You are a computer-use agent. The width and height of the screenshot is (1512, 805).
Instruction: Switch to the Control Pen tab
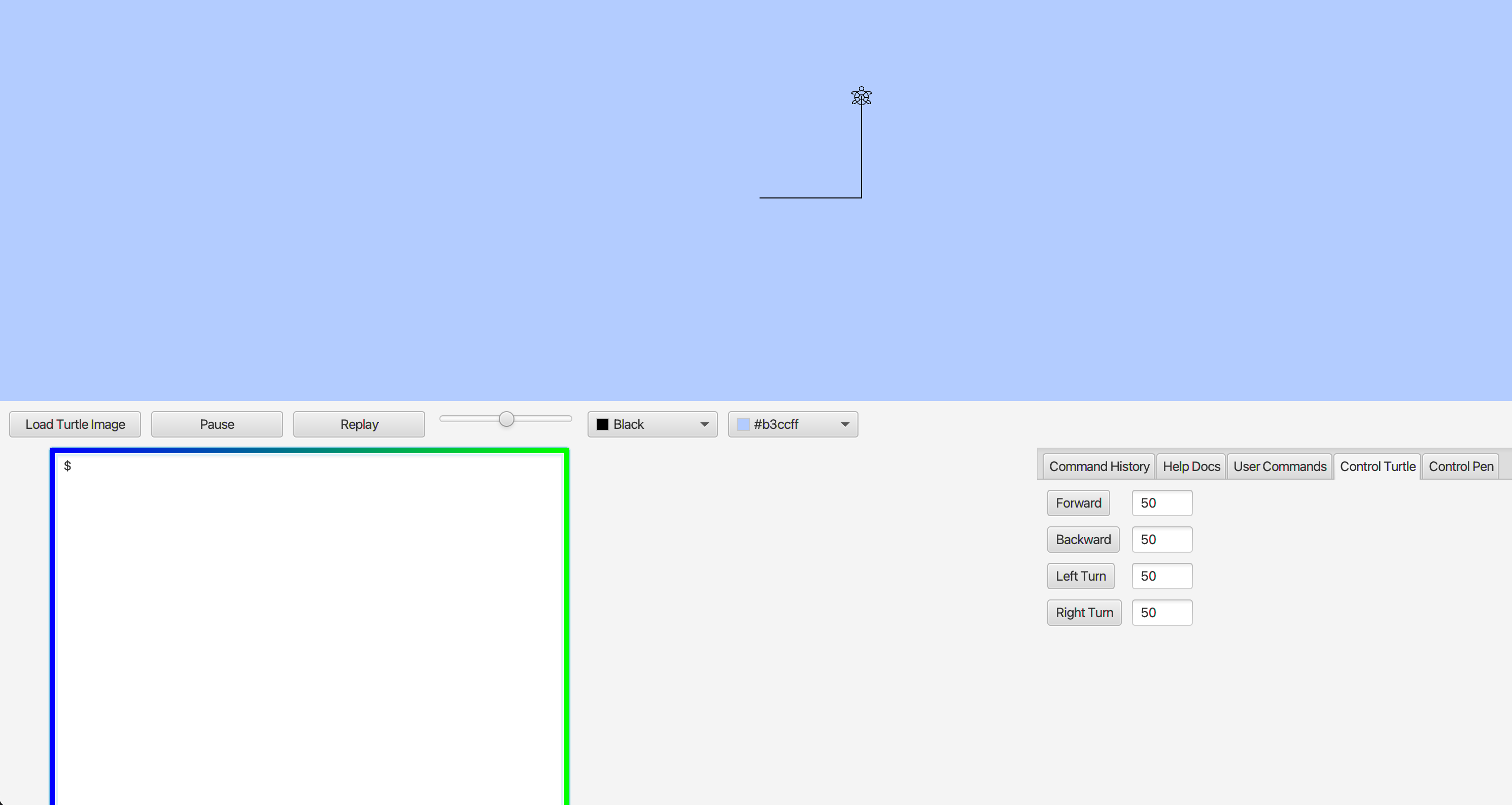pos(1460,466)
